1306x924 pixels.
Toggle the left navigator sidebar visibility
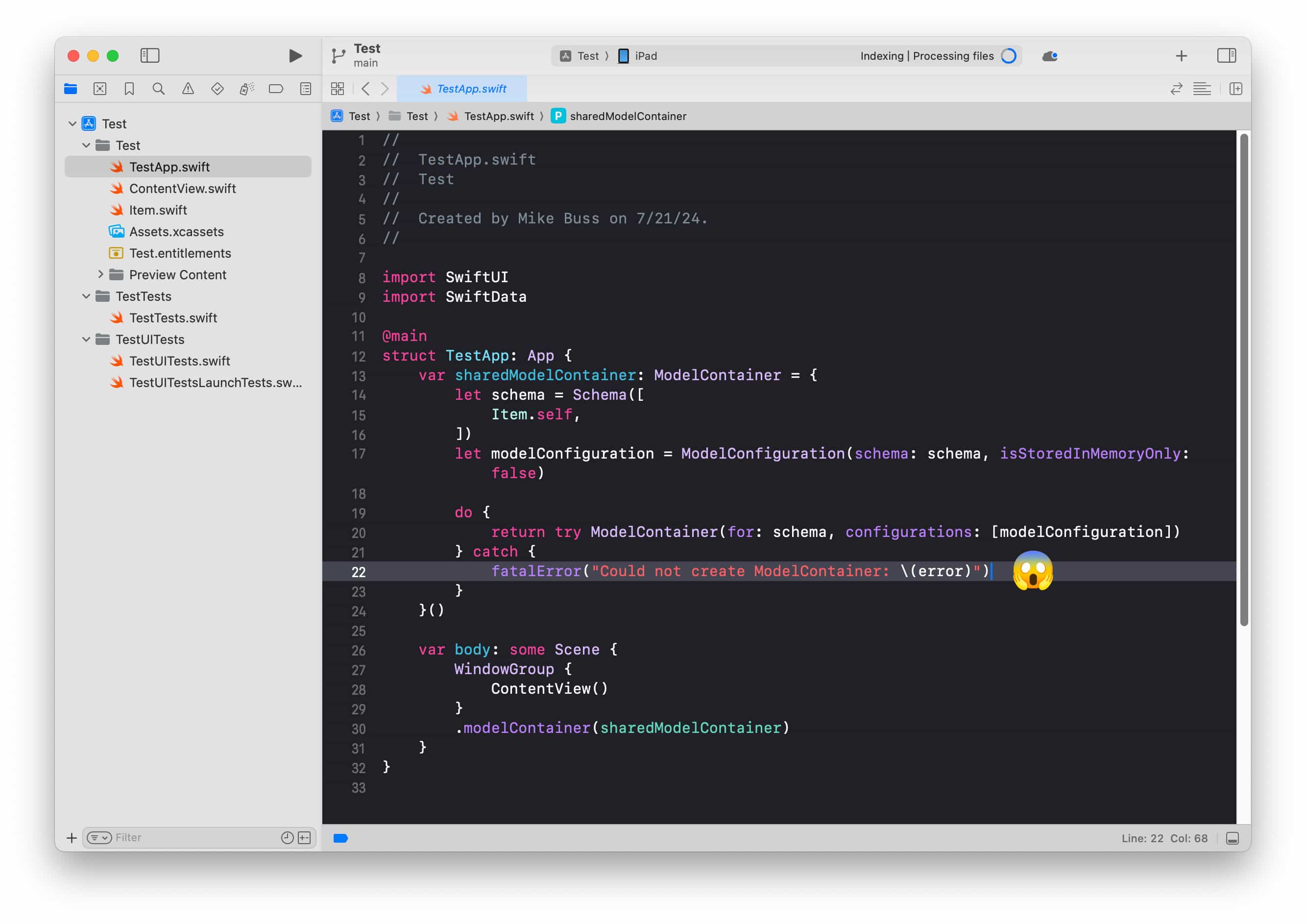coord(150,55)
